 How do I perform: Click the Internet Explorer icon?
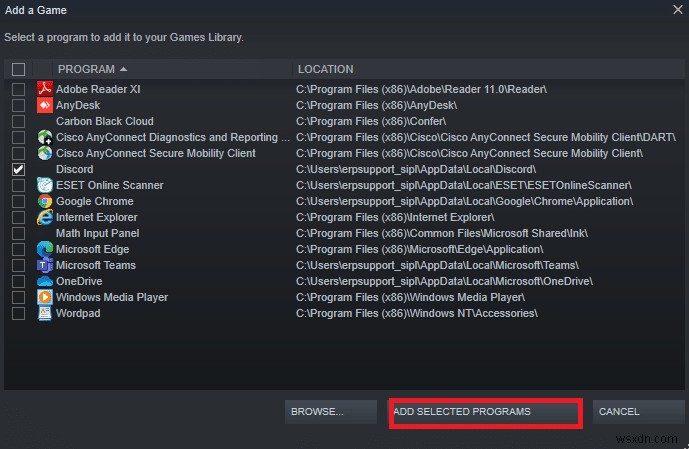coord(45,217)
